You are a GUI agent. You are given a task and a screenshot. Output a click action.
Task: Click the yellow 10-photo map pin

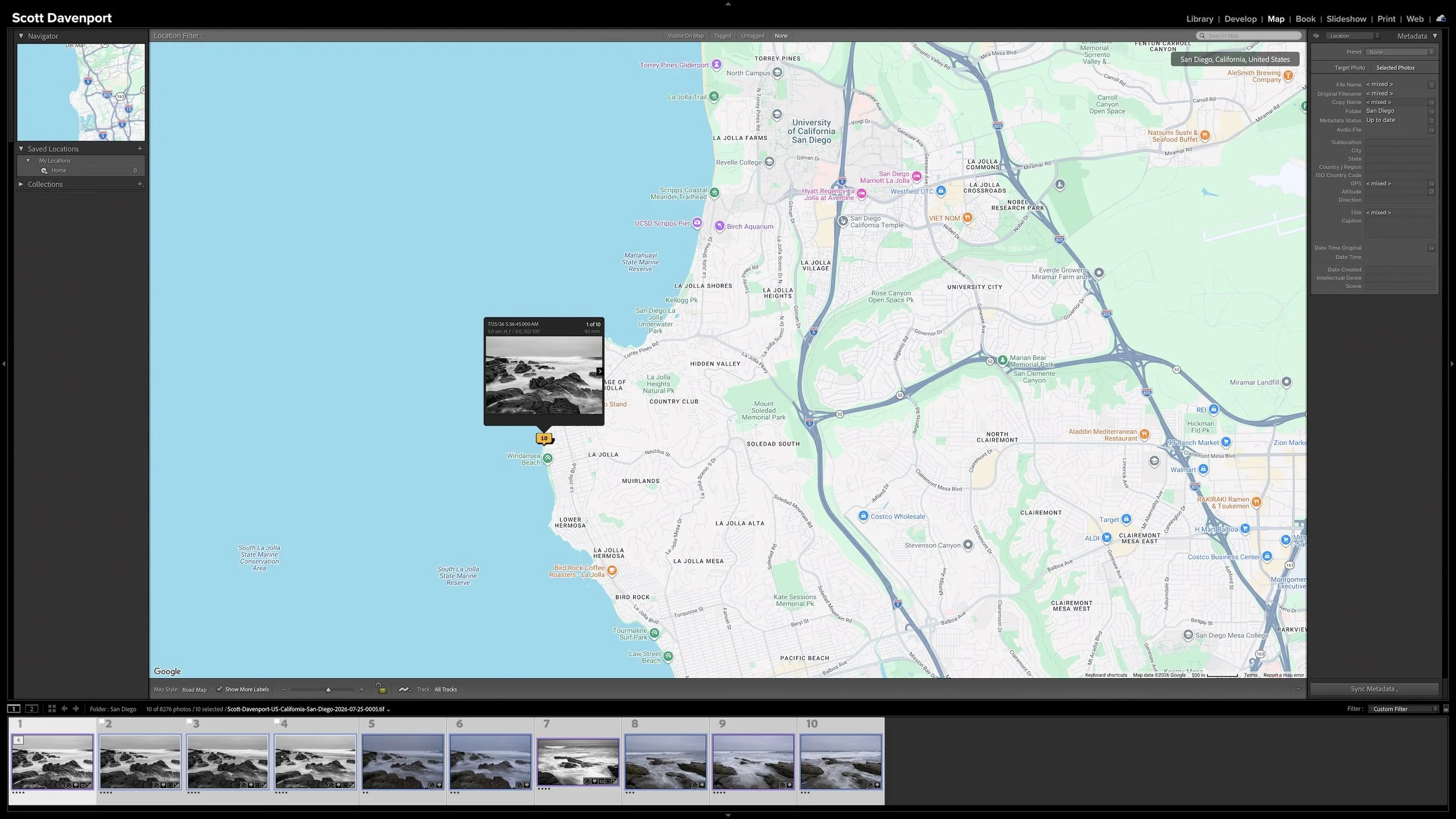click(544, 438)
